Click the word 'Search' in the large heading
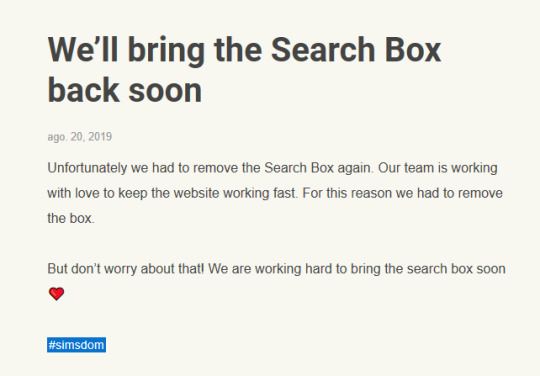The width and height of the screenshot is (540, 376). pos(323,50)
